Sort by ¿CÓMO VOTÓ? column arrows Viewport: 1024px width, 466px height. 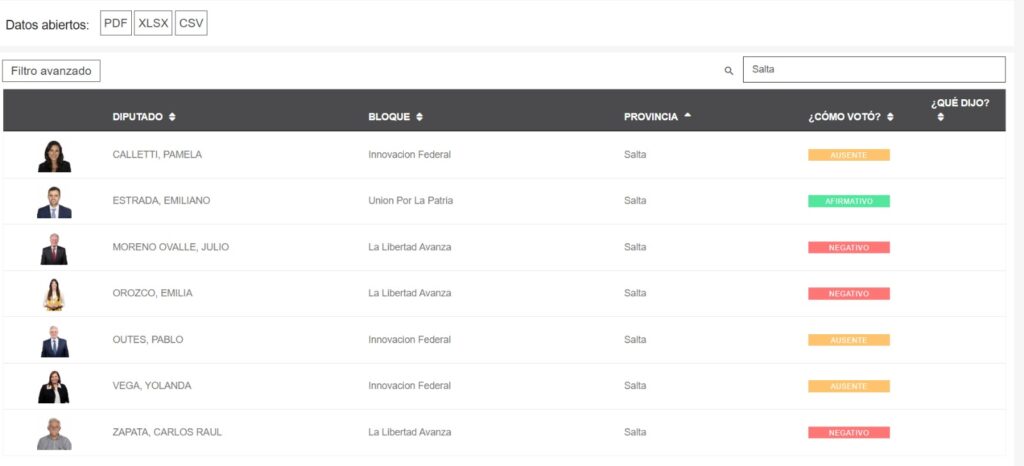(890, 117)
